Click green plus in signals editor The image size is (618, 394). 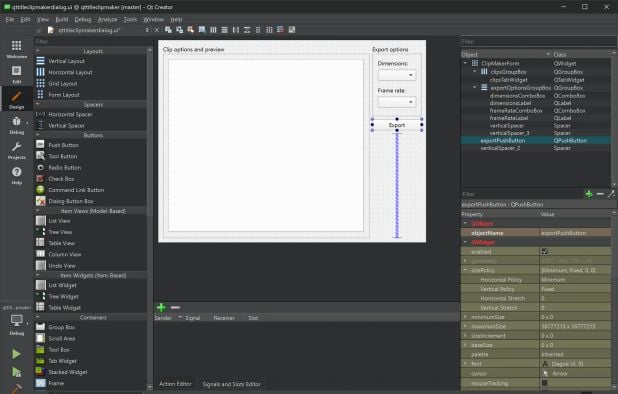pyautogui.click(x=161, y=307)
